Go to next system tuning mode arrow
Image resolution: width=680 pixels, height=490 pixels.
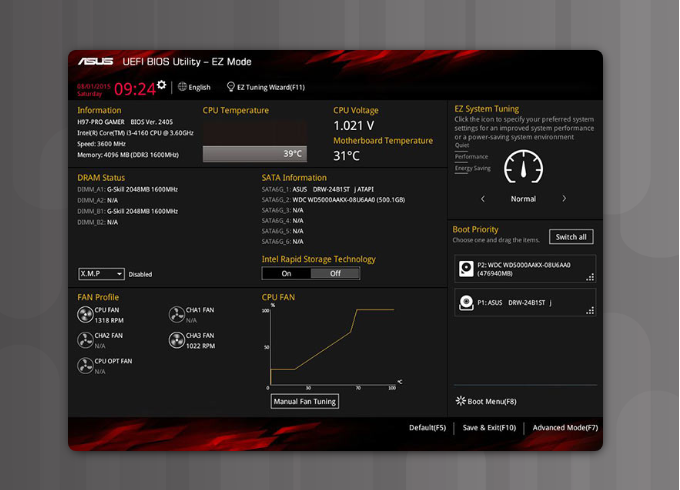click(x=564, y=199)
